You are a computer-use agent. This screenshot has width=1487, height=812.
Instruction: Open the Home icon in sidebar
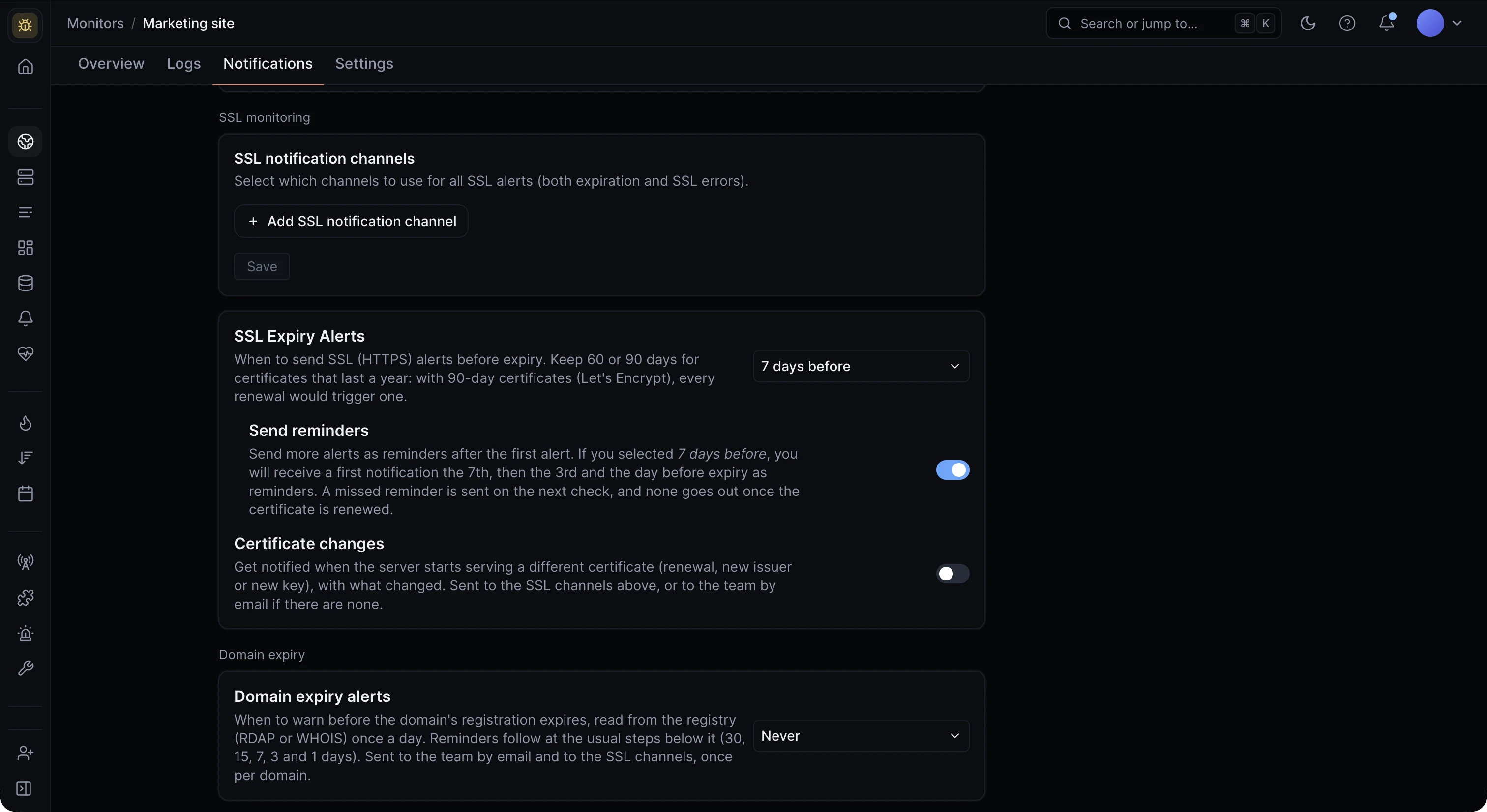pyautogui.click(x=26, y=66)
